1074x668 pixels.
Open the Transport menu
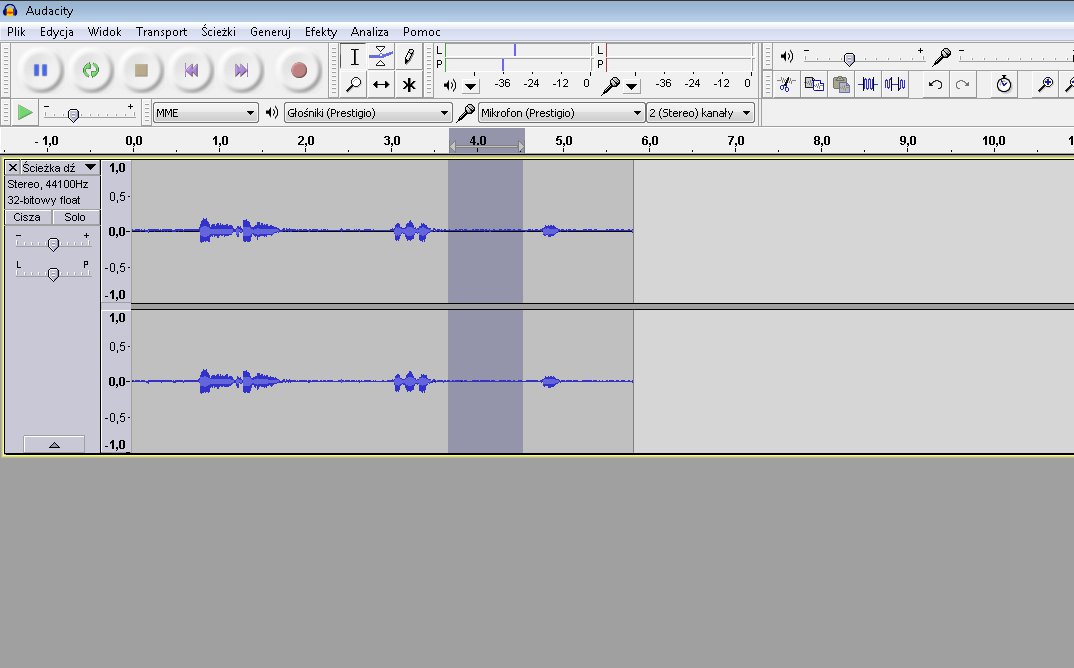(161, 32)
